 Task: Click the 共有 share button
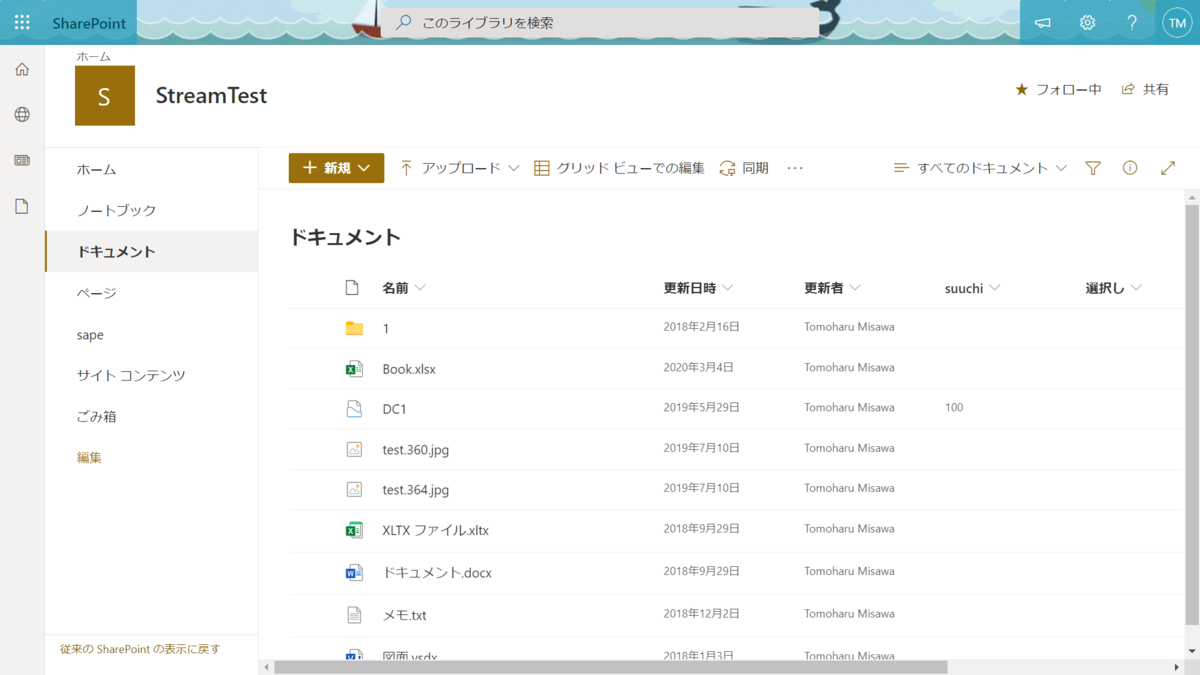(x=1145, y=89)
